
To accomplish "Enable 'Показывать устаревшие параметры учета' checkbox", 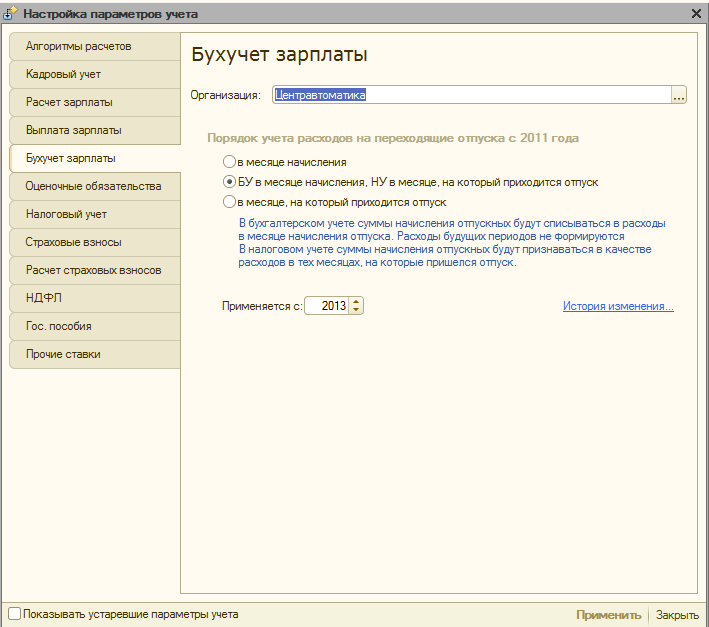I will tap(14, 614).
